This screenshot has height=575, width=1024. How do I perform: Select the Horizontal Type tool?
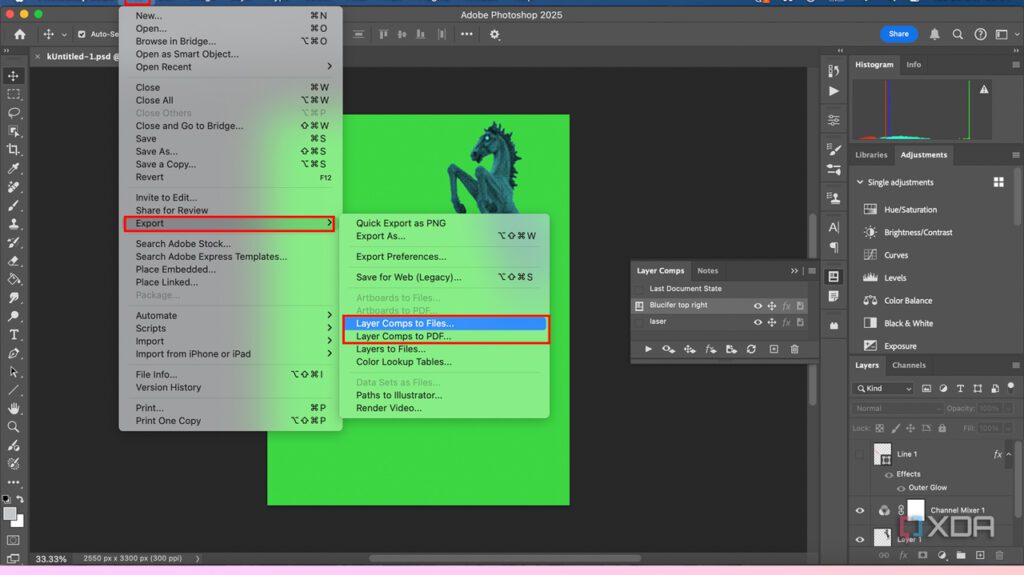coord(14,335)
